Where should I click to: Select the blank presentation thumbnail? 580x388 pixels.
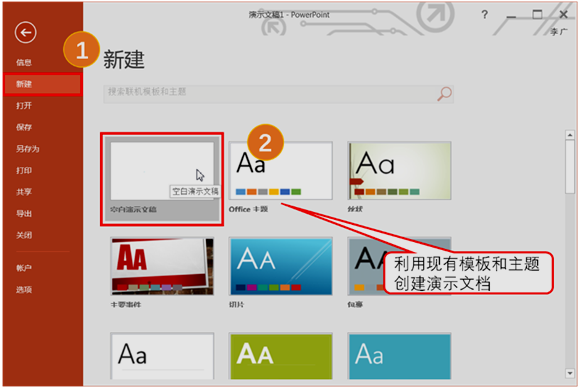coord(162,171)
